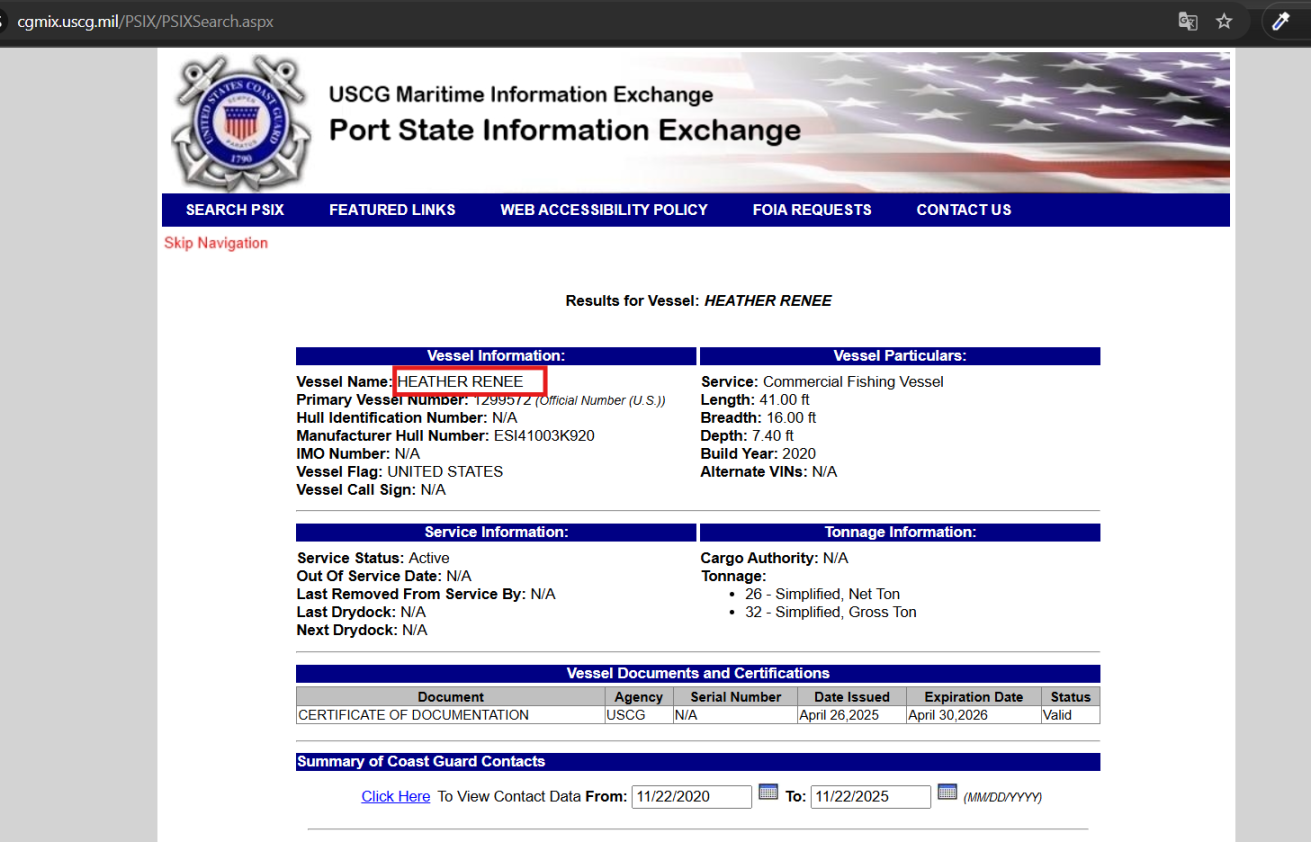Viewport: 1311px width, 842px height.
Task: Select FOIA REQUESTS in the navigation bar
Action: point(812,210)
